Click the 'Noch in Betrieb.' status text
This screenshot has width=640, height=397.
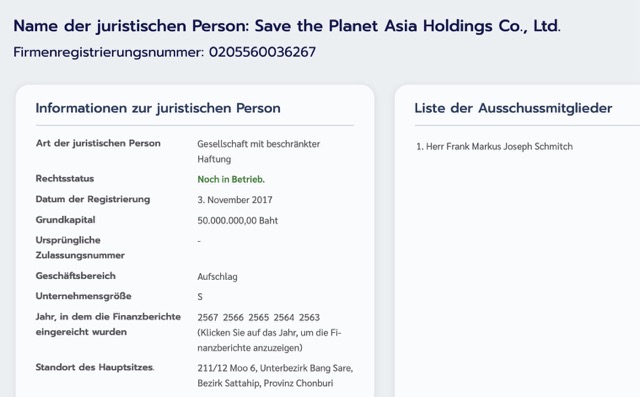coord(231,180)
